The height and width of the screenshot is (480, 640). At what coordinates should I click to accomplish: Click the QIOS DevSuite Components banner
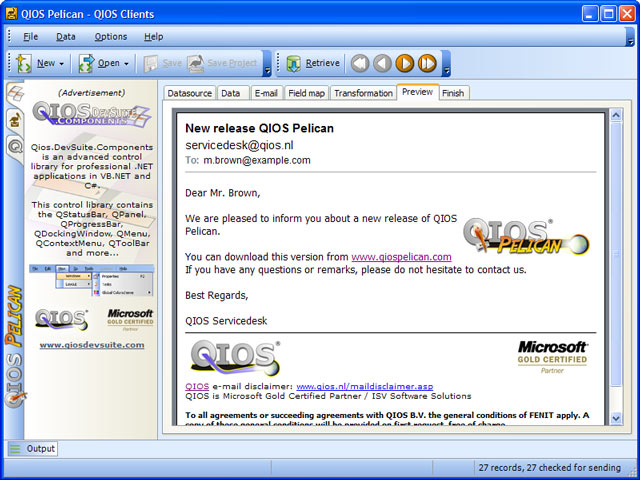coord(92,114)
